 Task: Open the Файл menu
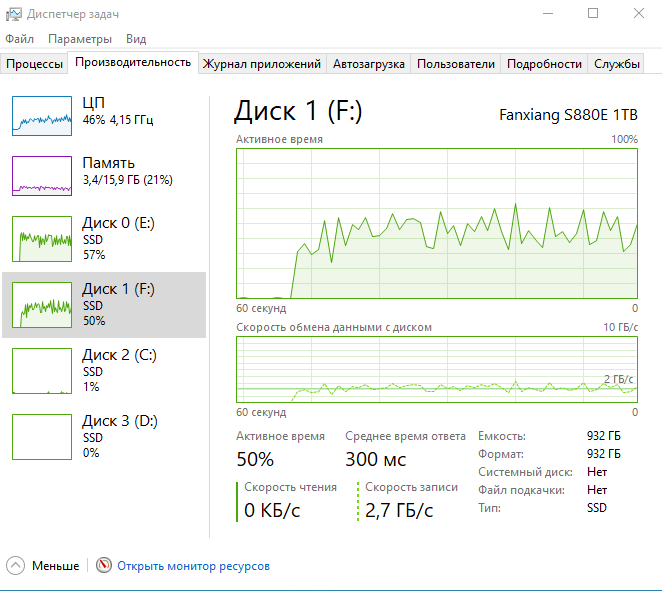(19, 39)
